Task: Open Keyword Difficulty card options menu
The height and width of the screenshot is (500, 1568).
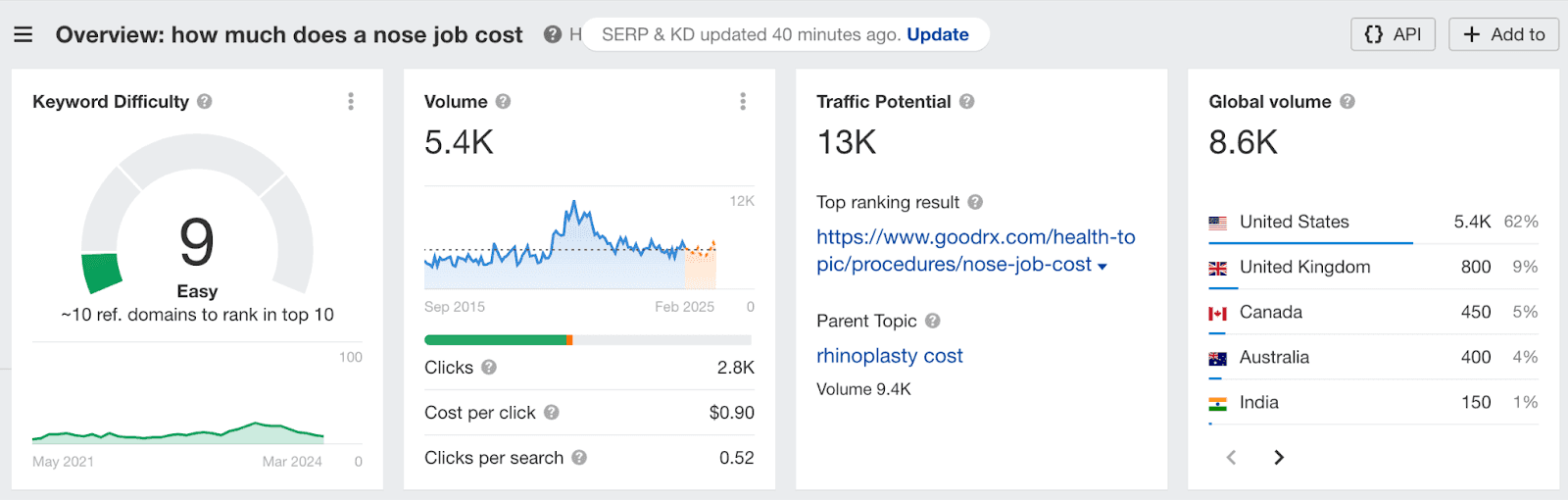Action: pos(351,101)
